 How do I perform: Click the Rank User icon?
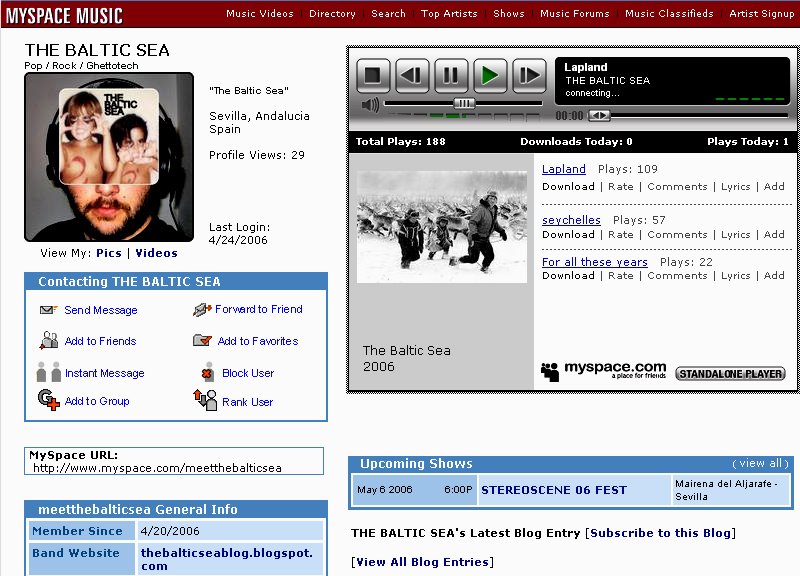tap(205, 400)
